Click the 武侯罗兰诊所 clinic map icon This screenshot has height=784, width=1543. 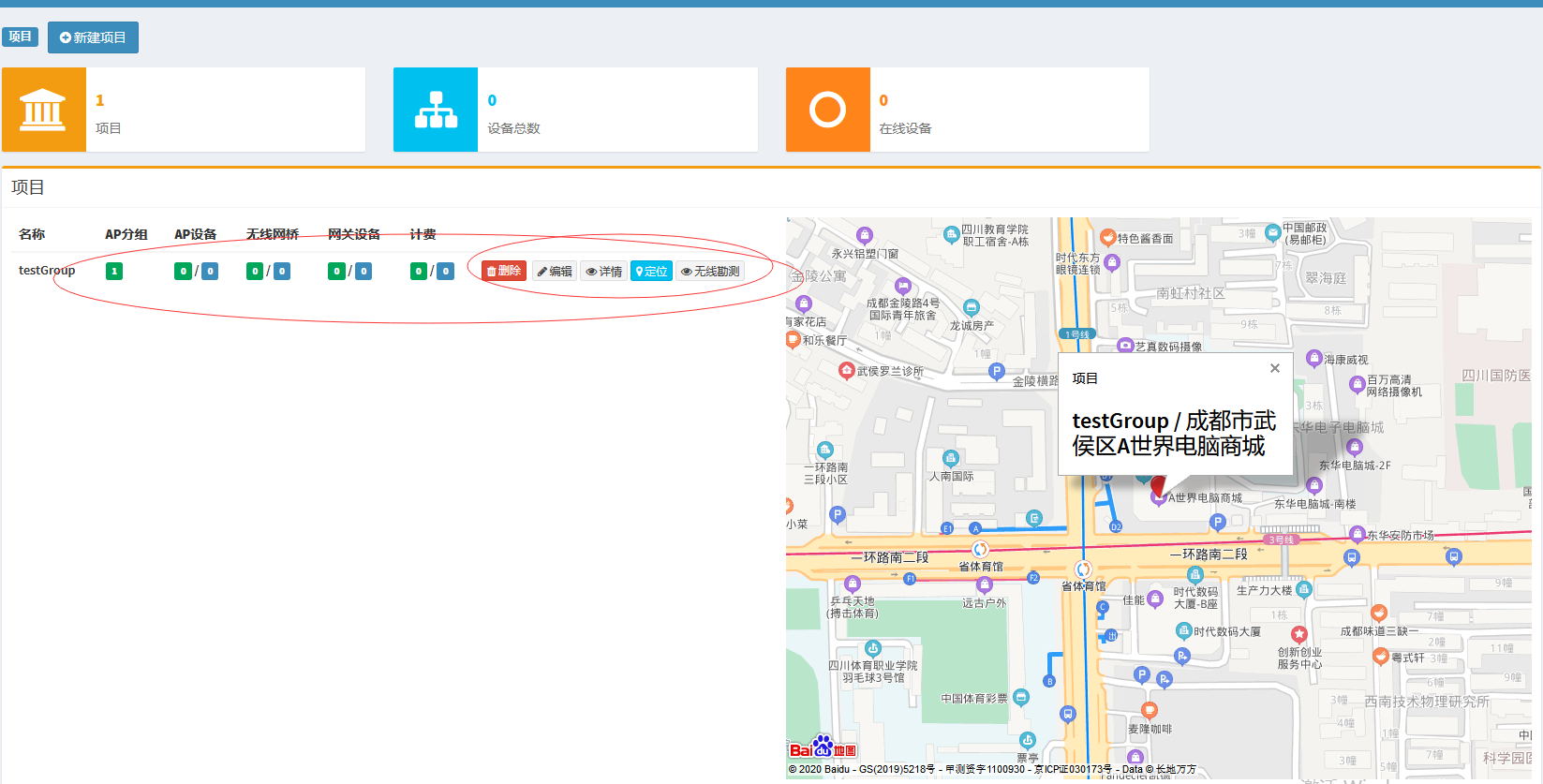846,370
